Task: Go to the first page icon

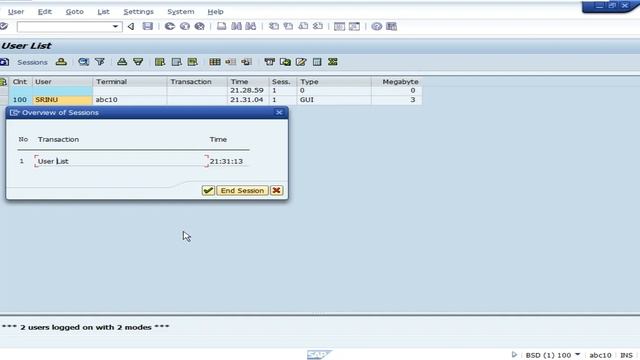Action: coord(273,27)
